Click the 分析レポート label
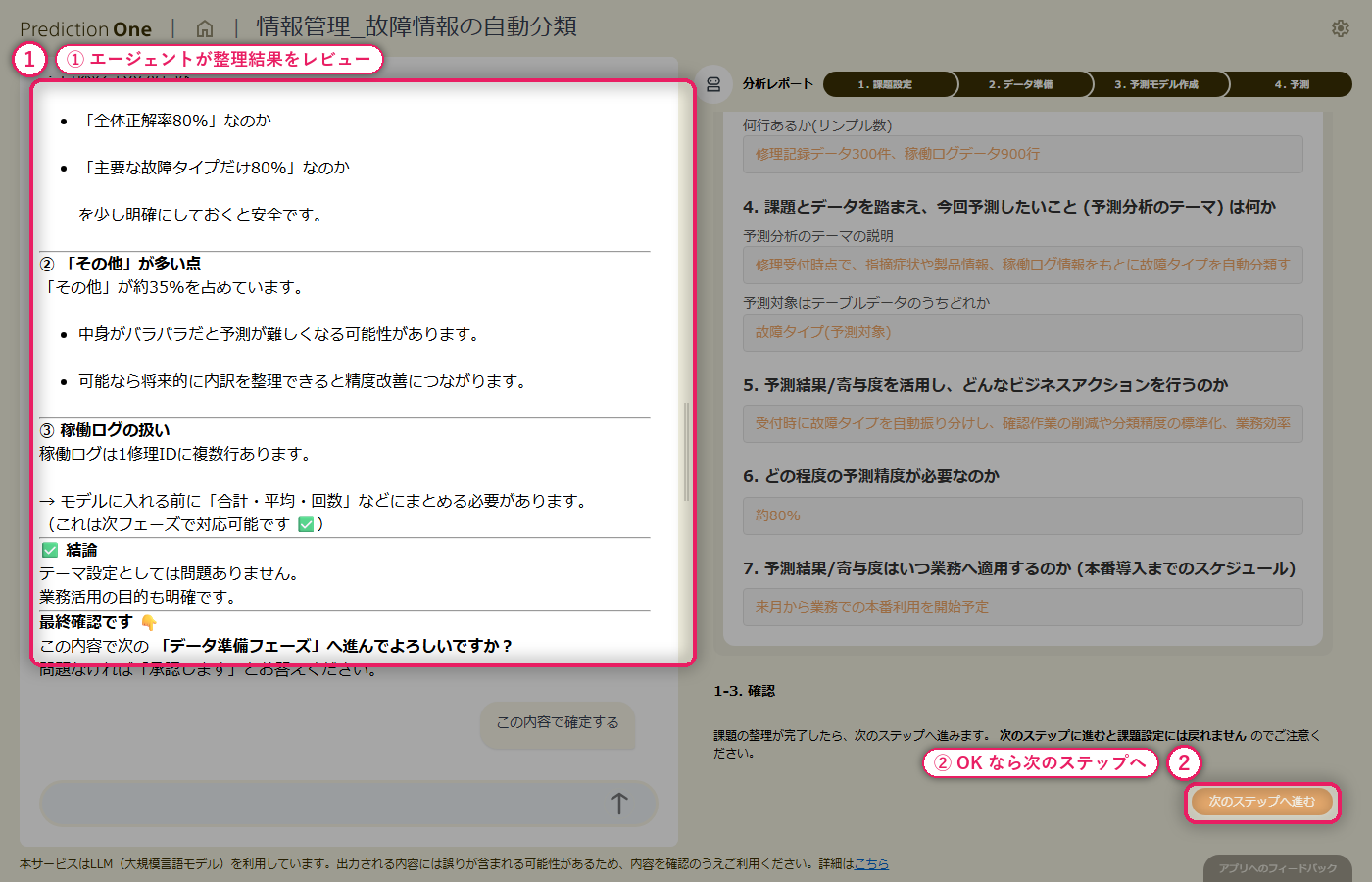The width and height of the screenshot is (1372, 882). click(778, 84)
